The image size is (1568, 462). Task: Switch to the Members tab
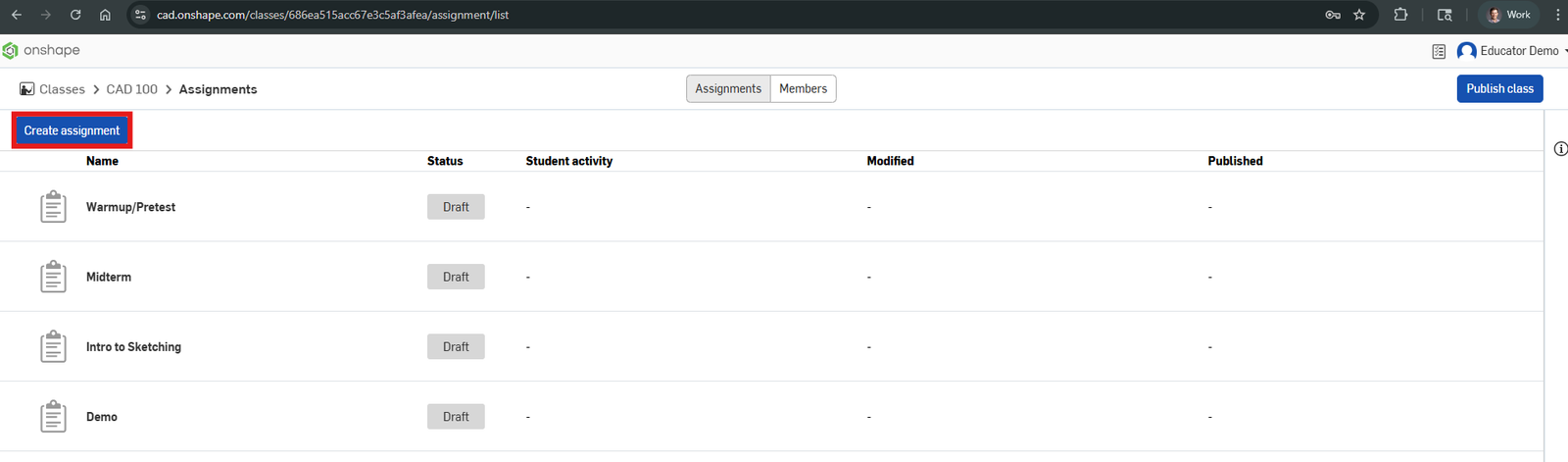click(x=803, y=88)
